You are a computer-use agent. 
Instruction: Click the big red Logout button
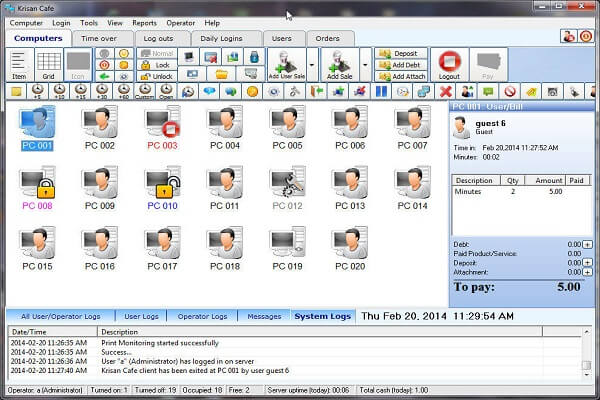click(449, 65)
